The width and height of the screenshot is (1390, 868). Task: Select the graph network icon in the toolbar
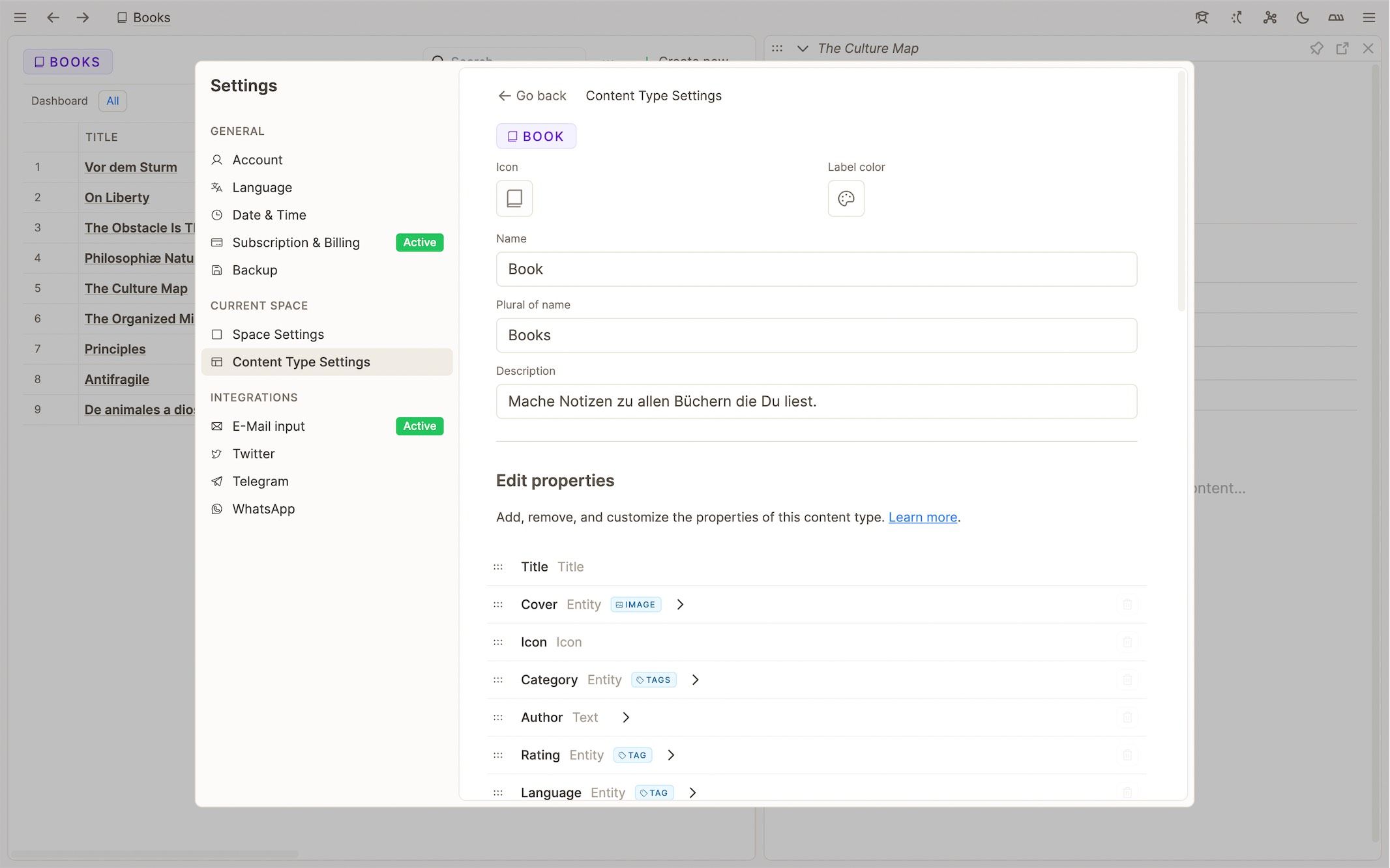1269,18
